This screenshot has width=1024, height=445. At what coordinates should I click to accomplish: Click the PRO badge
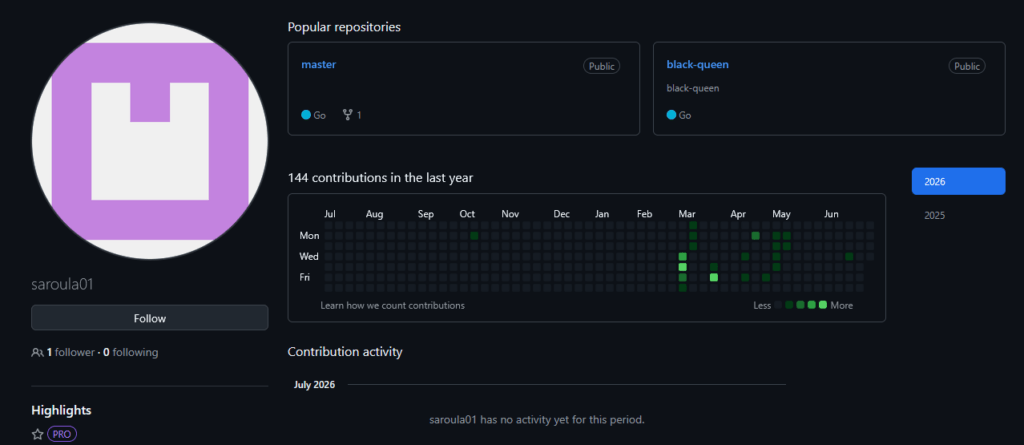62,434
